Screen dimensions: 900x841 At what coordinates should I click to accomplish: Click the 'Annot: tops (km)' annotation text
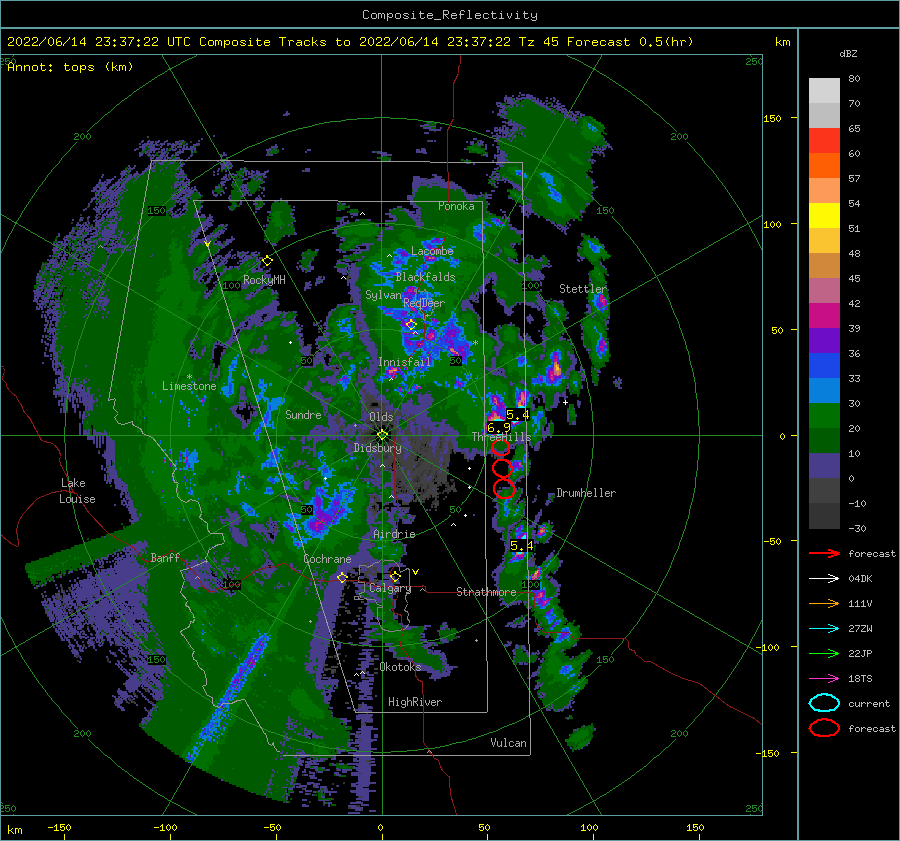(x=71, y=67)
